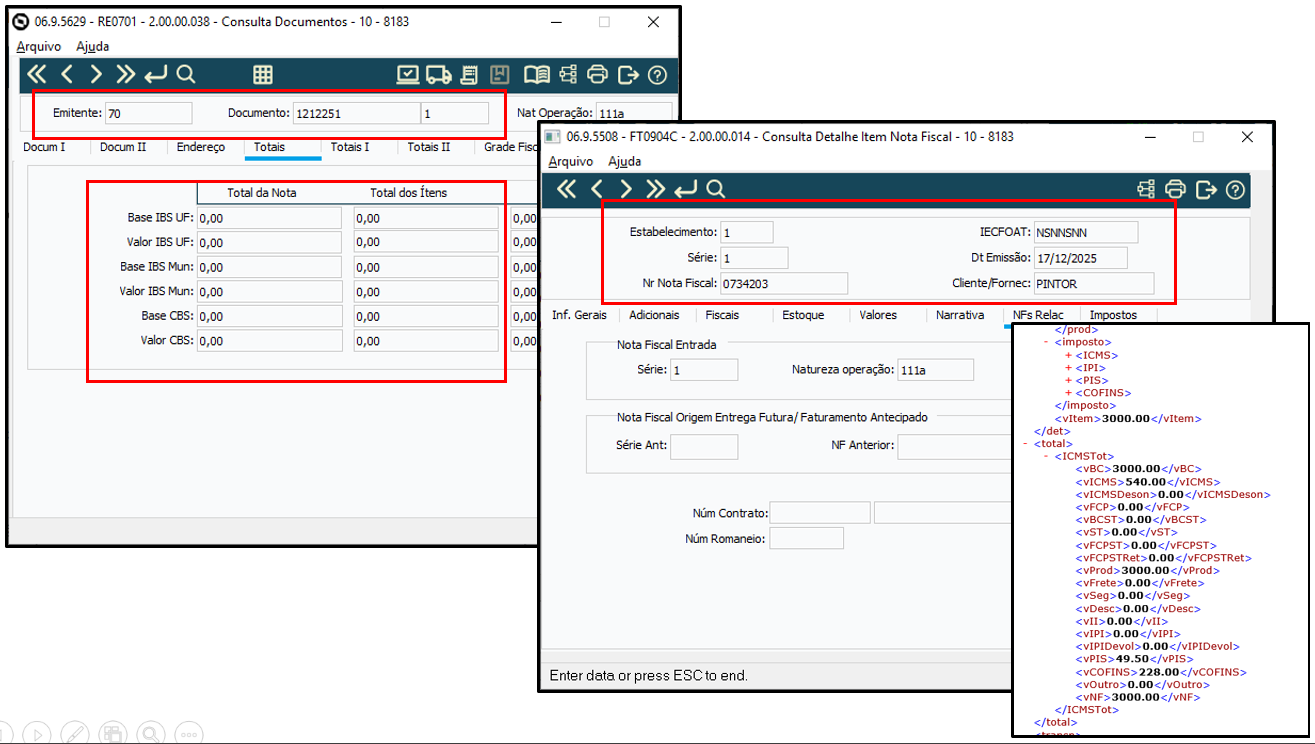Image resolution: width=1315 pixels, height=744 pixels.
Task: Open help icon in Consulta Documentos toolbar
Action: (657, 74)
